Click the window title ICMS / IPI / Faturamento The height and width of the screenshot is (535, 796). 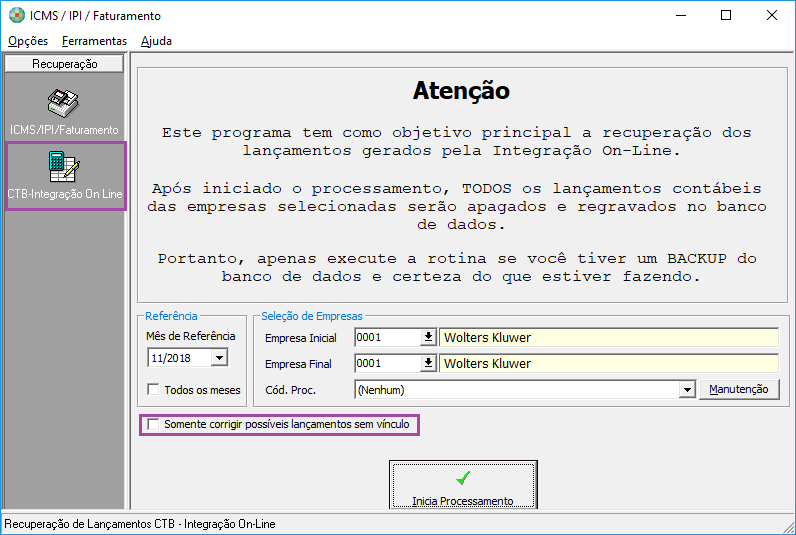pyautogui.click(x=95, y=16)
